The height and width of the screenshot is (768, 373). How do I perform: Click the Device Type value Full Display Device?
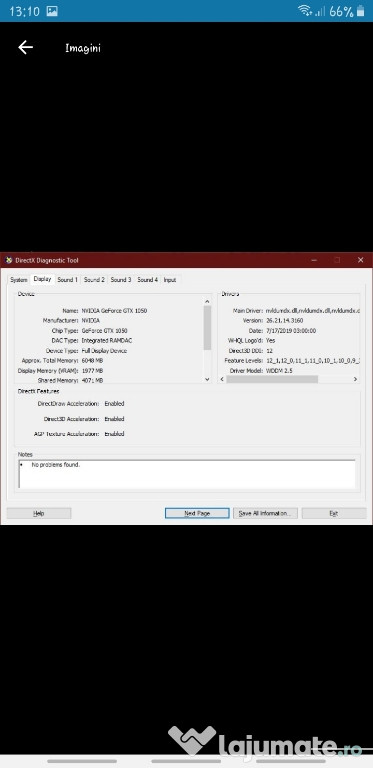(104, 351)
